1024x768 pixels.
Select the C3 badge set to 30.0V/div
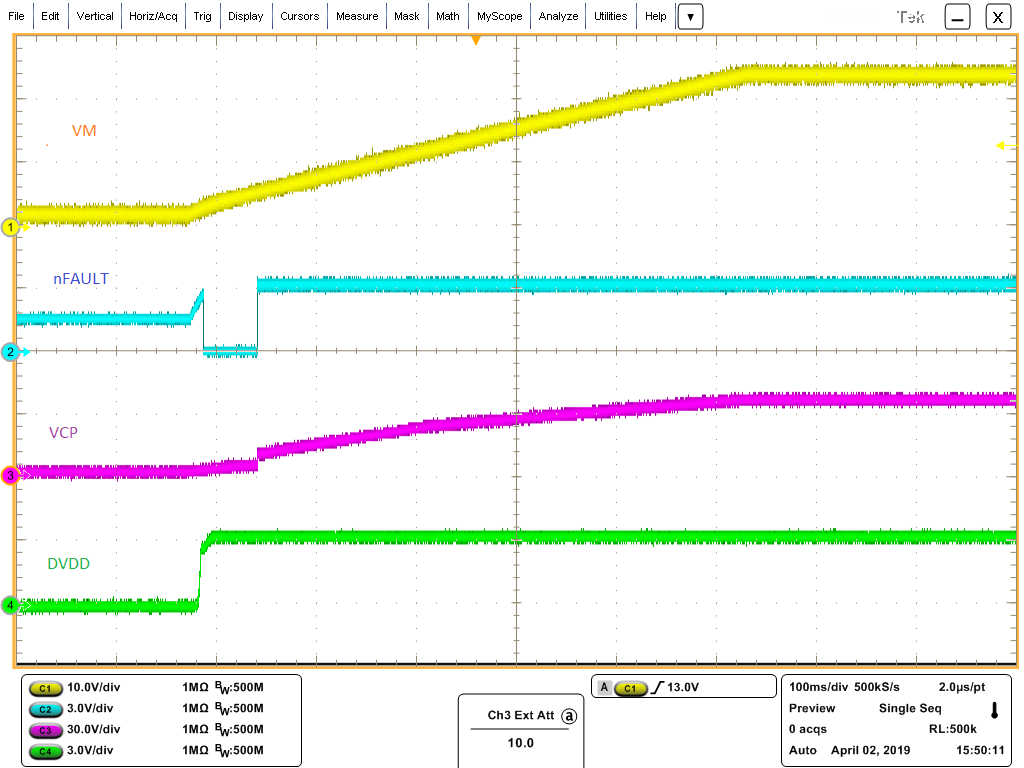pos(44,729)
